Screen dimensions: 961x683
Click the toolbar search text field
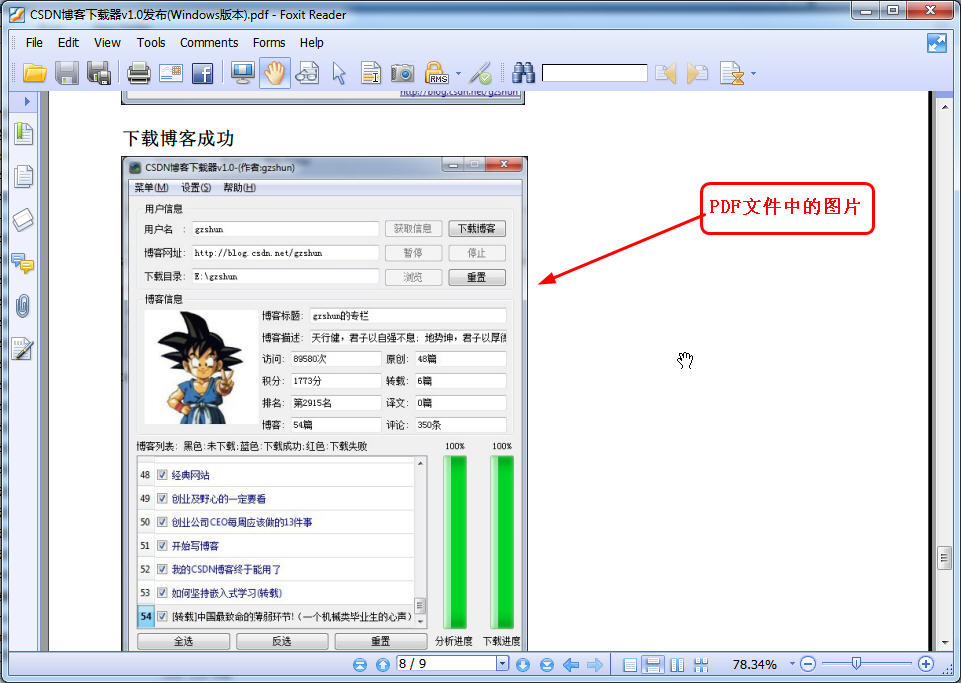click(594, 73)
